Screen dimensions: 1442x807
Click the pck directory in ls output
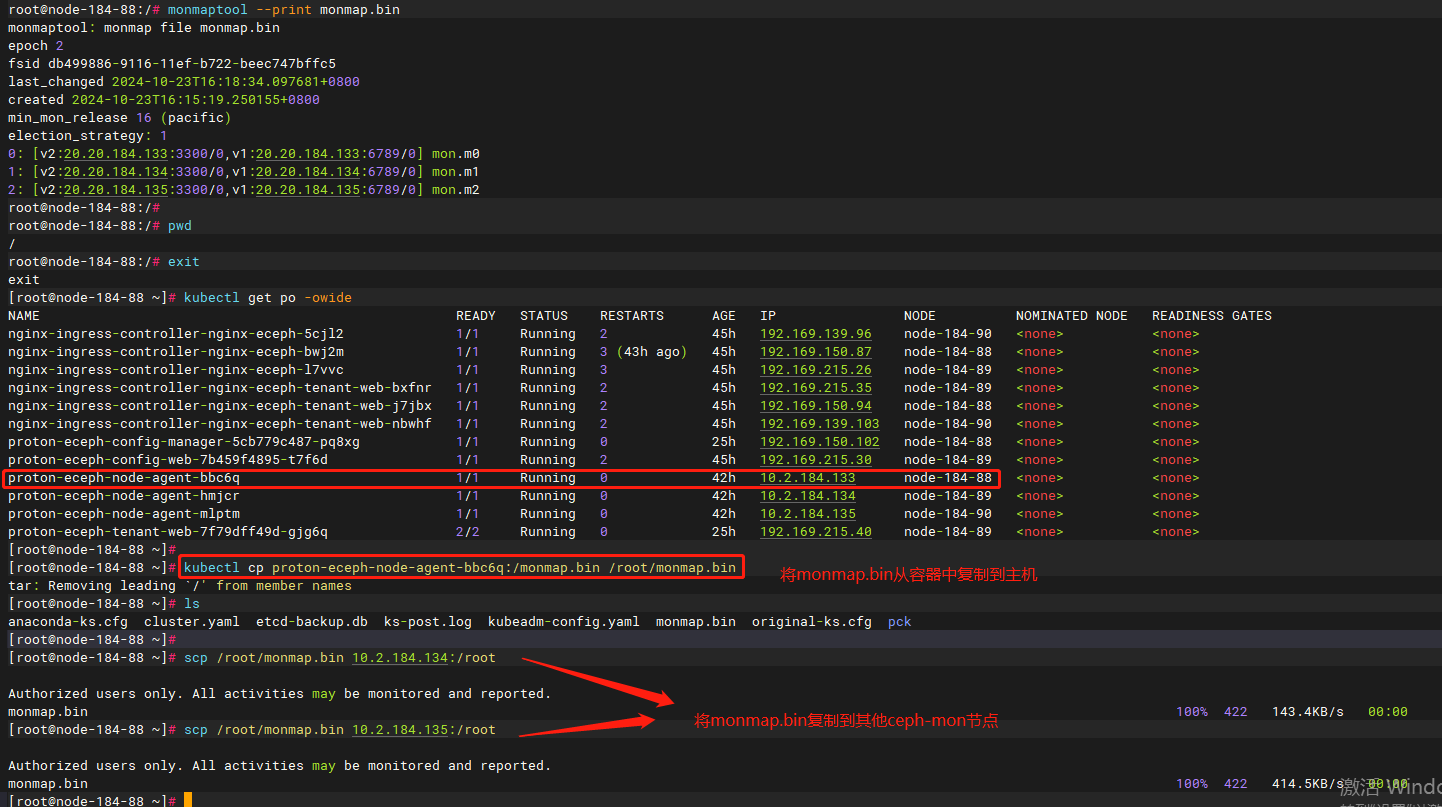pos(900,622)
